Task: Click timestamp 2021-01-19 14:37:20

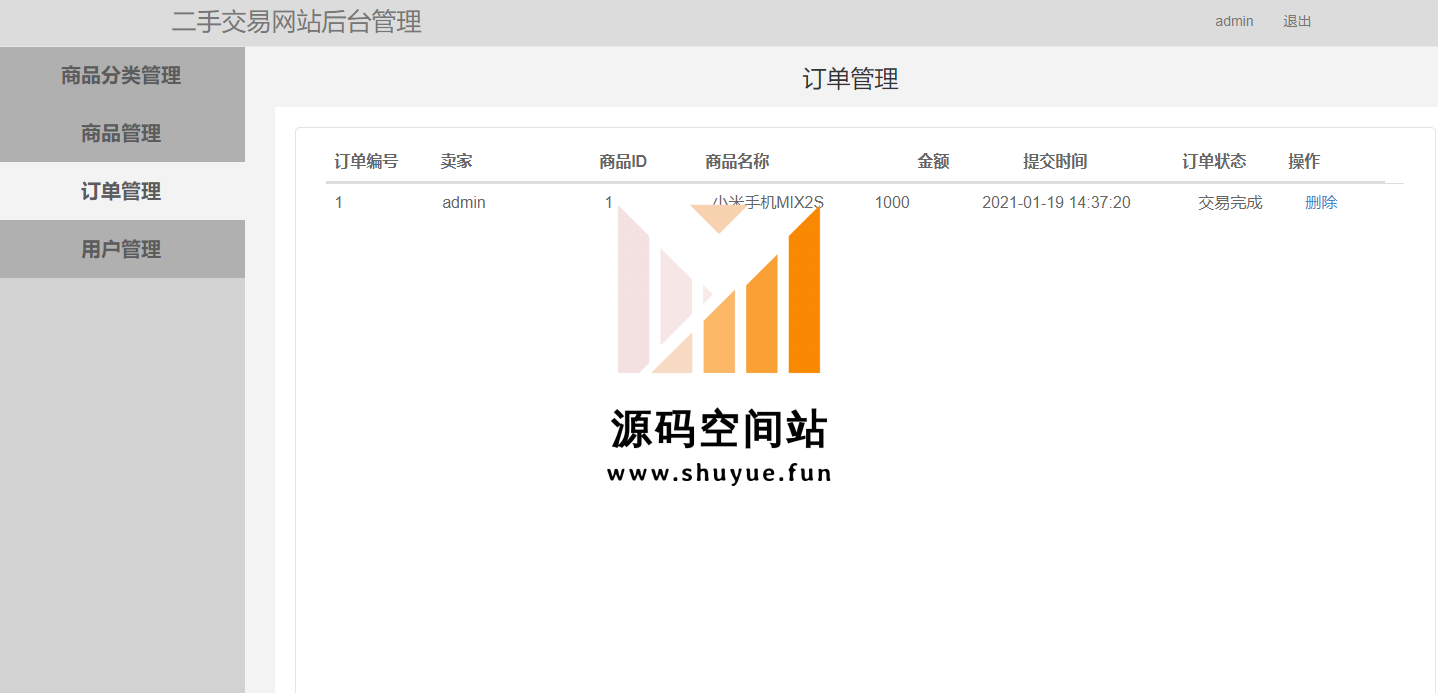Action: click(x=1056, y=202)
